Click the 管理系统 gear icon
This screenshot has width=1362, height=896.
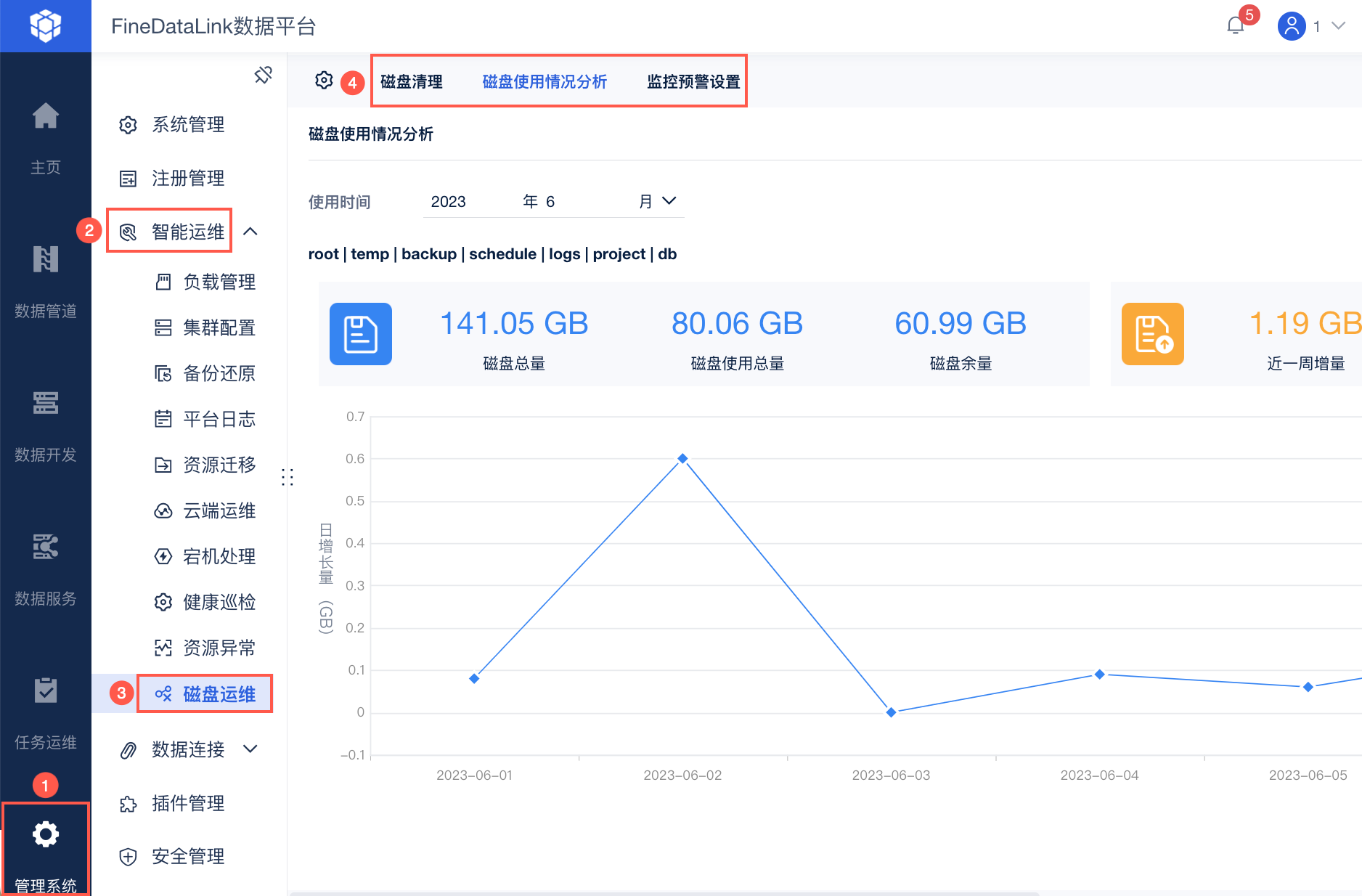click(x=45, y=835)
